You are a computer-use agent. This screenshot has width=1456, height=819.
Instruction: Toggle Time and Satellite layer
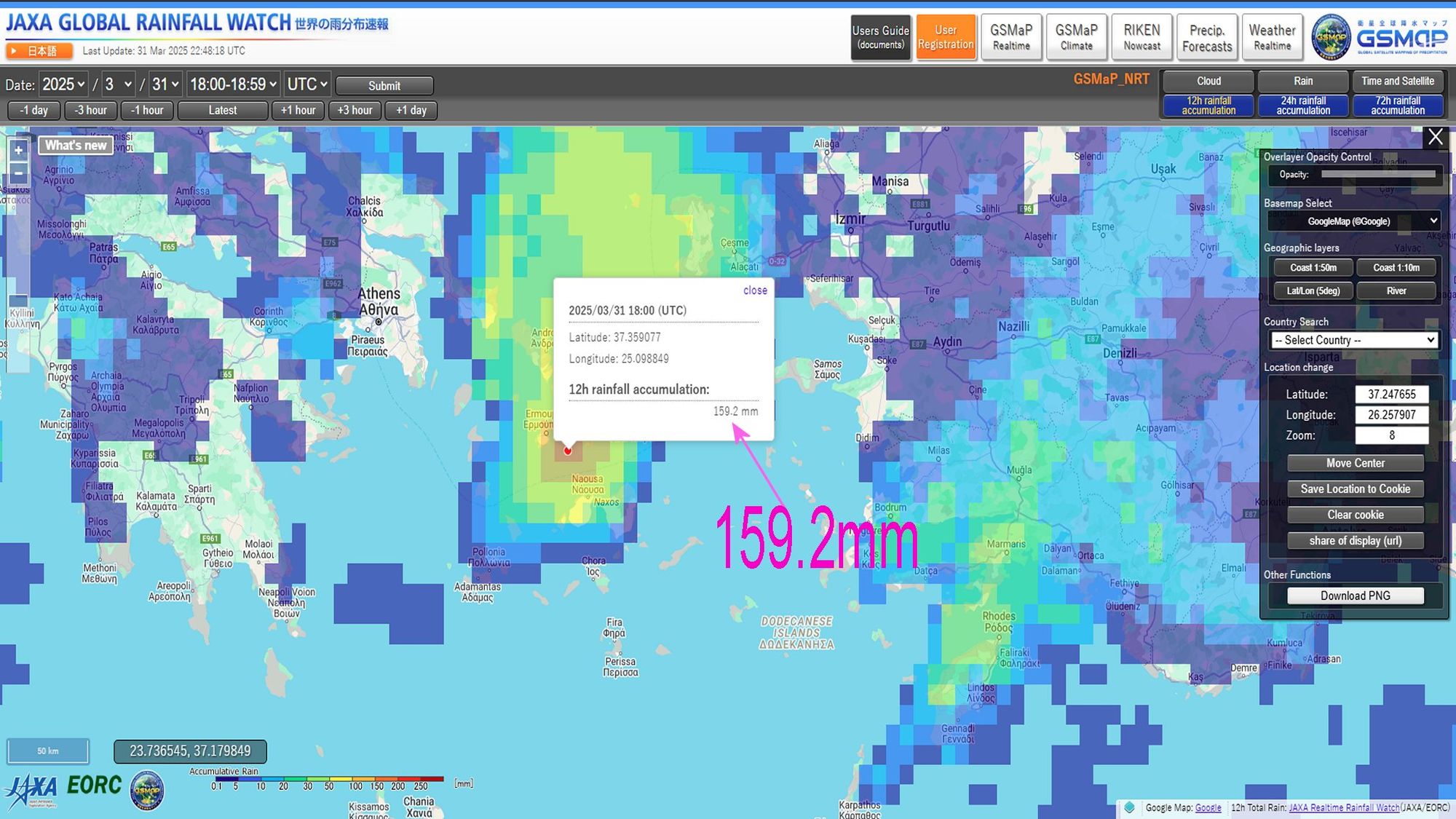point(1398,82)
